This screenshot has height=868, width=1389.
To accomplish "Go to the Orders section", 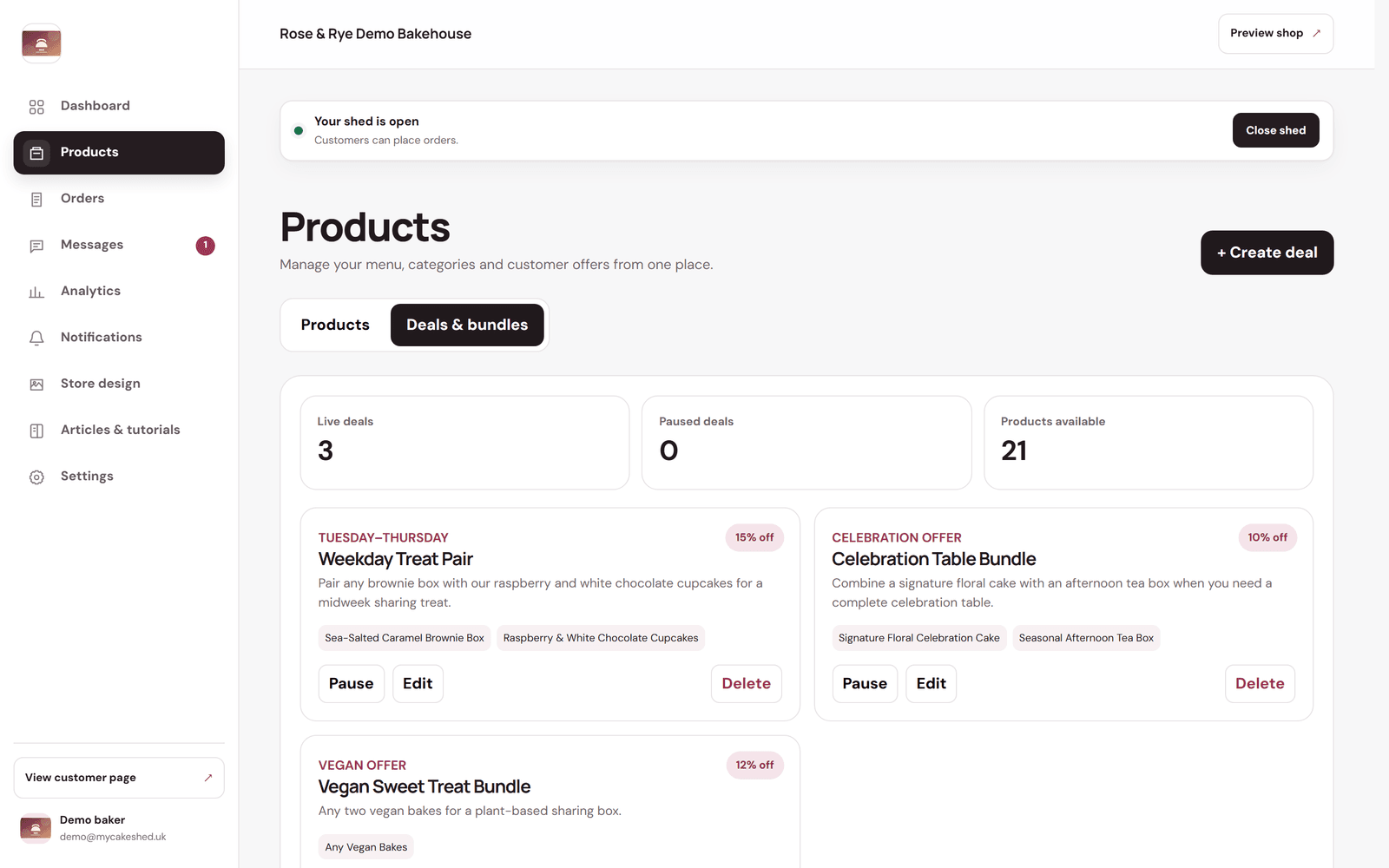I will click(119, 199).
